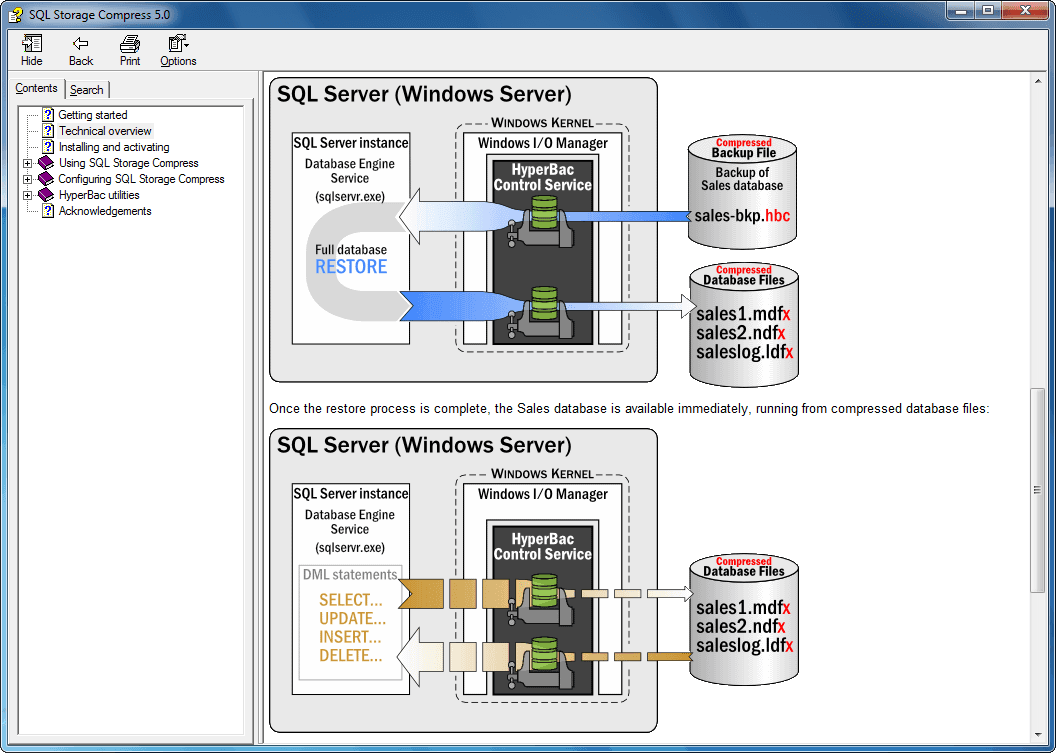Expand Using SQL Storage Compress node

[x=28, y=163]
